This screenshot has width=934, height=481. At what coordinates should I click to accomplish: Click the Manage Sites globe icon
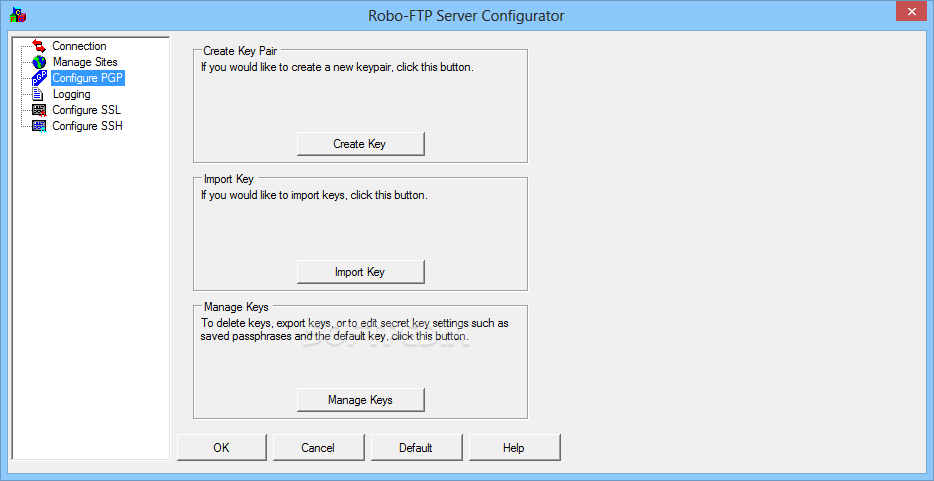39,62
